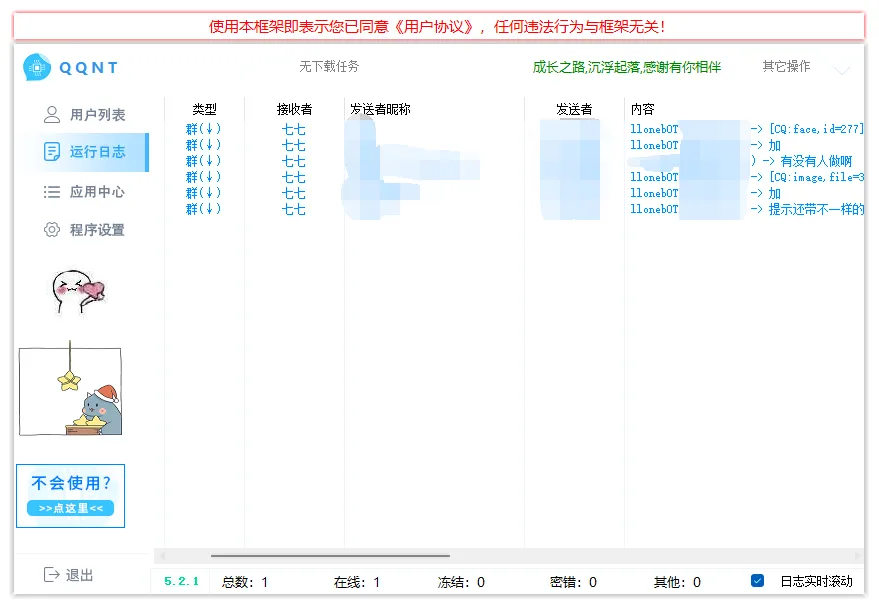Expand the 其它操作 dropdown arrow
879x605 pixels.
click(x=842, y=70)
